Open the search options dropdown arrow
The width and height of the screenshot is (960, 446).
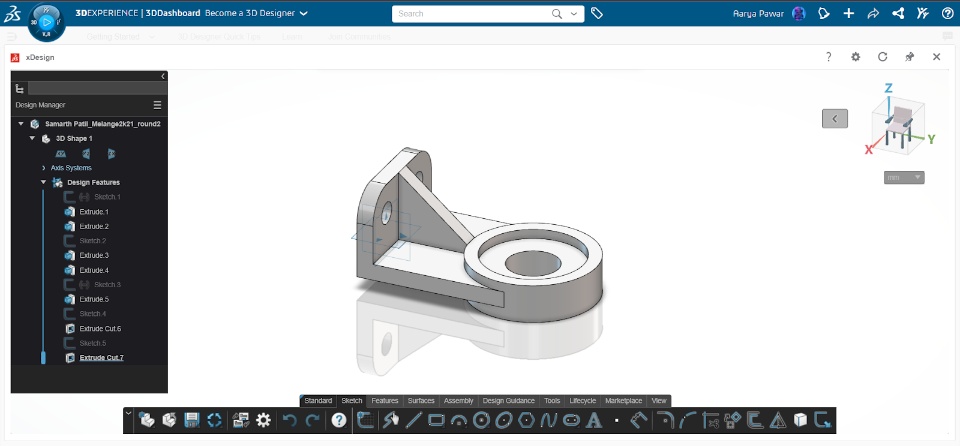(574, 13)
